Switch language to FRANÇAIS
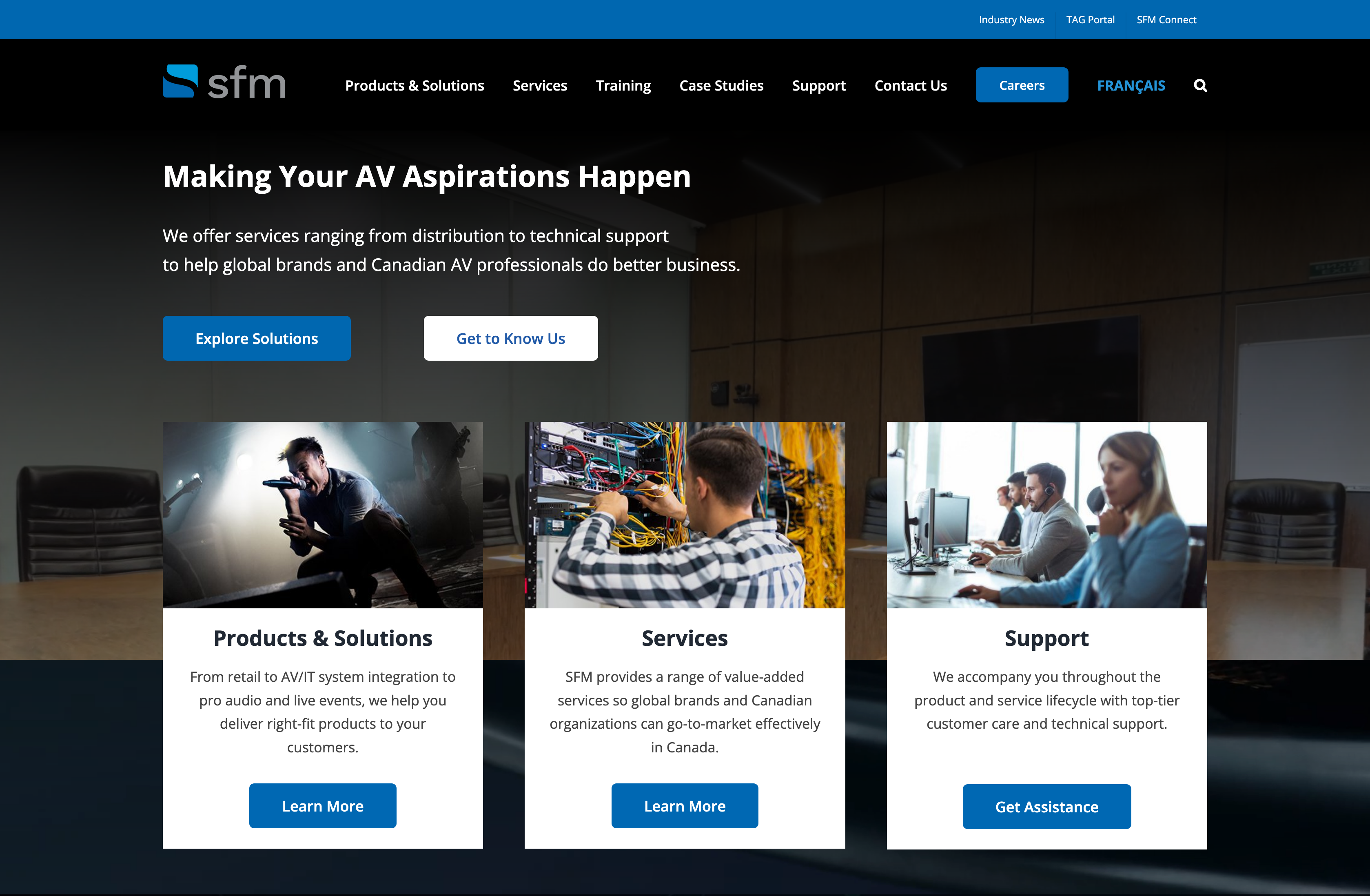1370x896 pixels. [1131, 86]
